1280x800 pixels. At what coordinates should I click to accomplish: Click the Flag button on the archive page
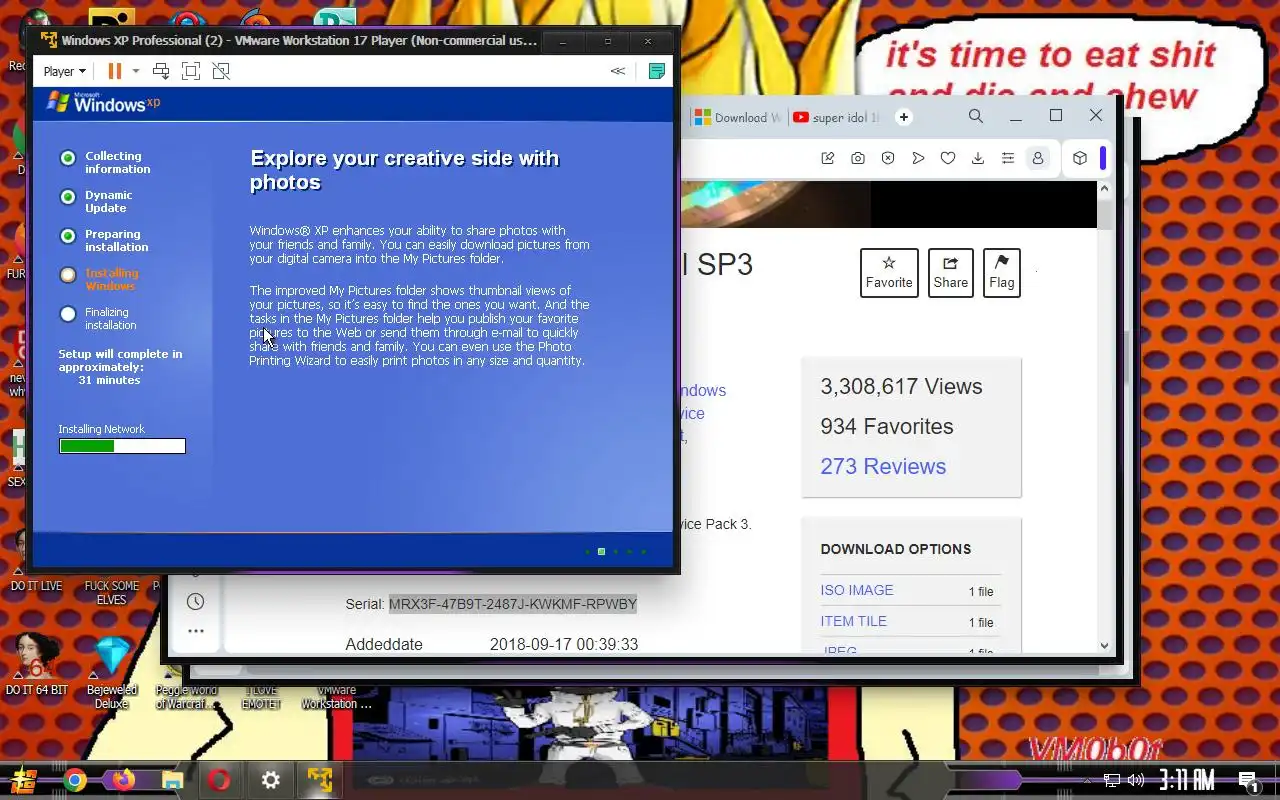(1001, 272)
